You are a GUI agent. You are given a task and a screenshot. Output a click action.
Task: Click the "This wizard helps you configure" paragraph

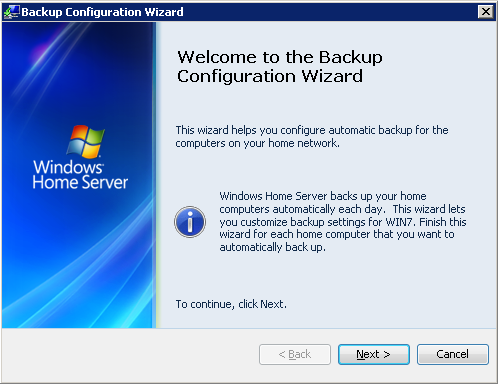click(x=312, y=136)
